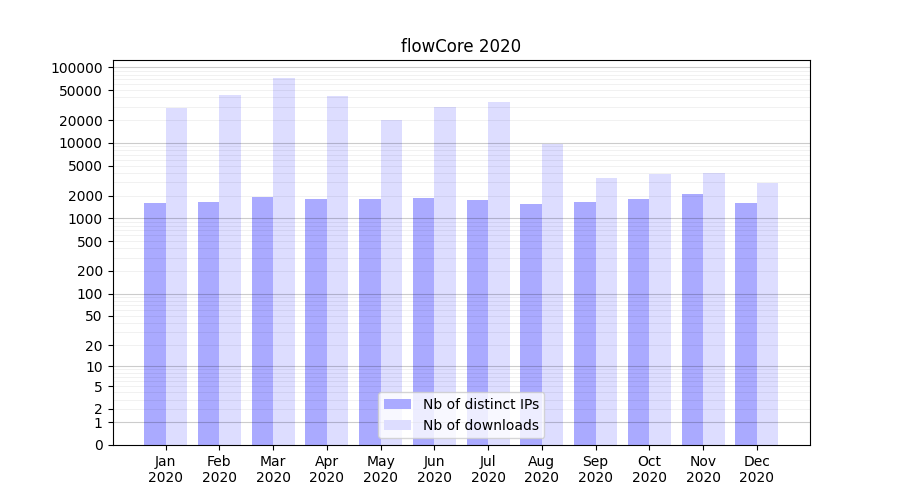Click the Mar 2020 downloads bar

tap(284, 261)
